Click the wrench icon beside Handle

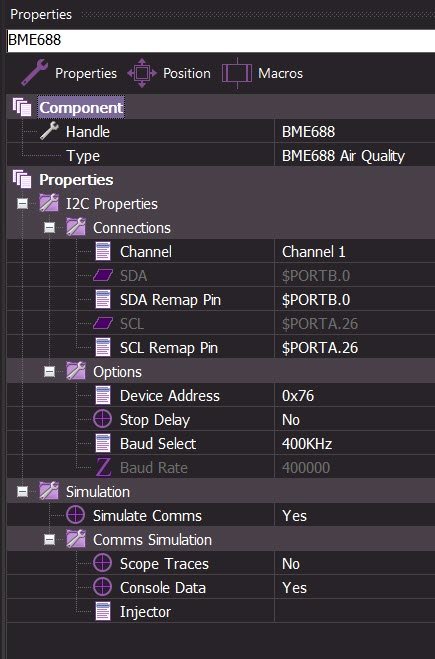(49, 131)
